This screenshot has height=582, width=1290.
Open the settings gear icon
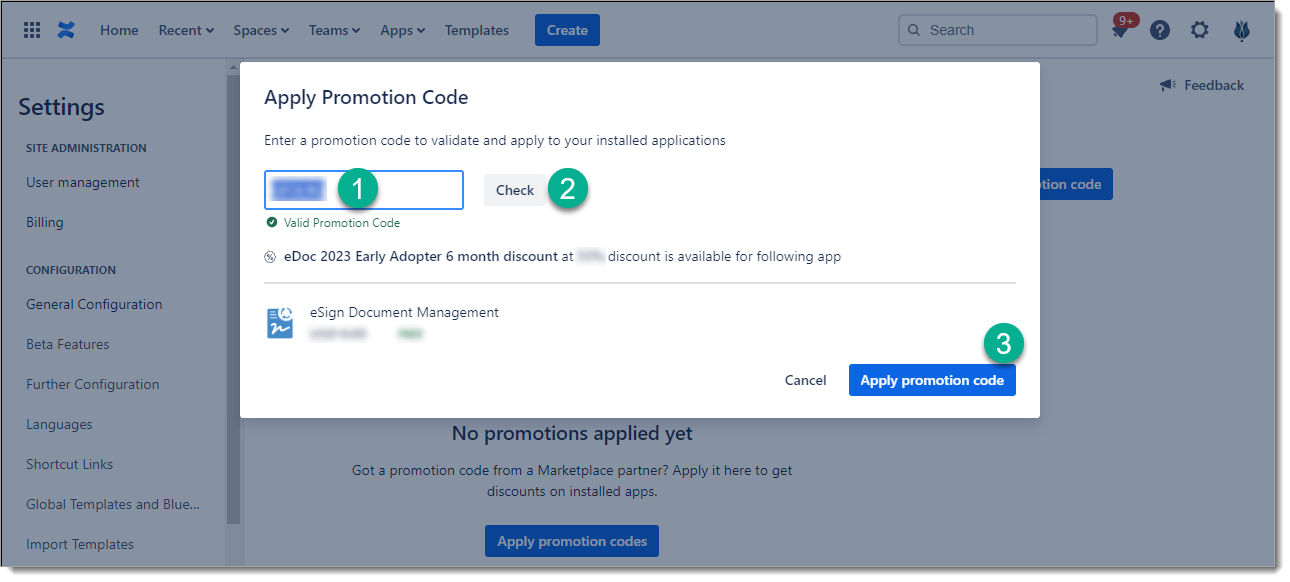click(x=1200, y=30)
